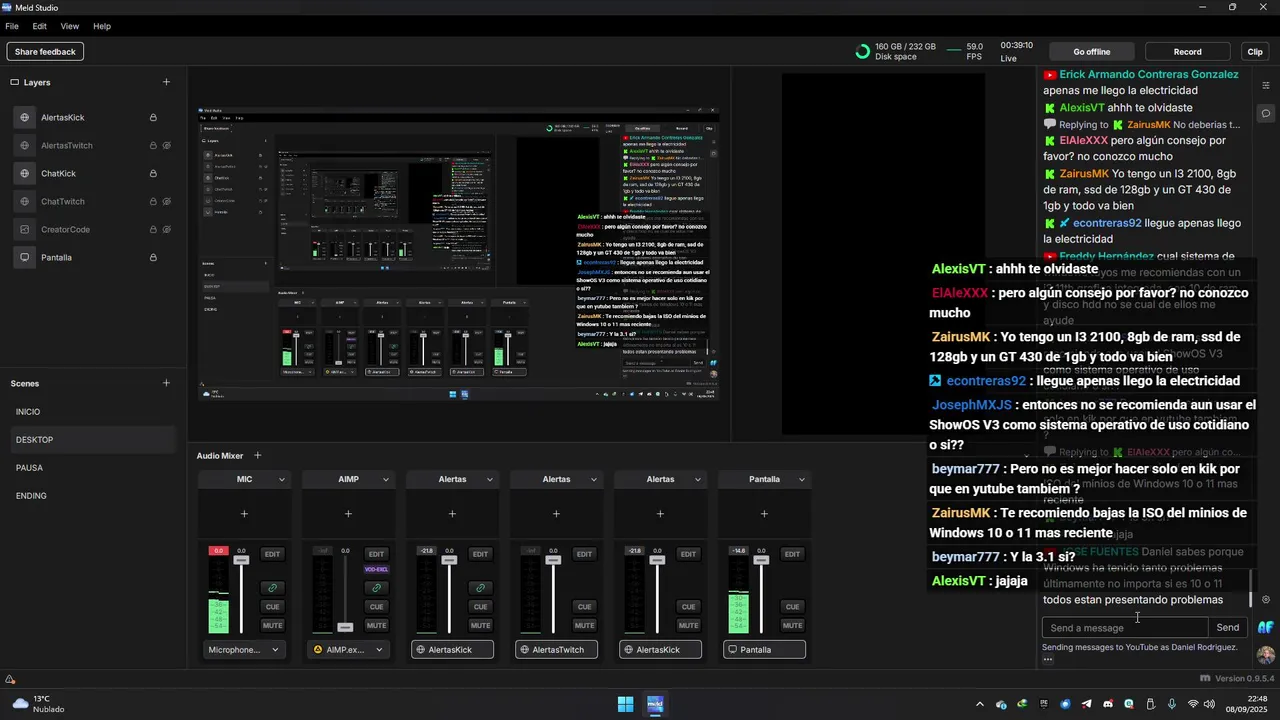Toggle lock on ChatKick layer
This screenshot has width=1280, height=720.
(x=153, y=174)
